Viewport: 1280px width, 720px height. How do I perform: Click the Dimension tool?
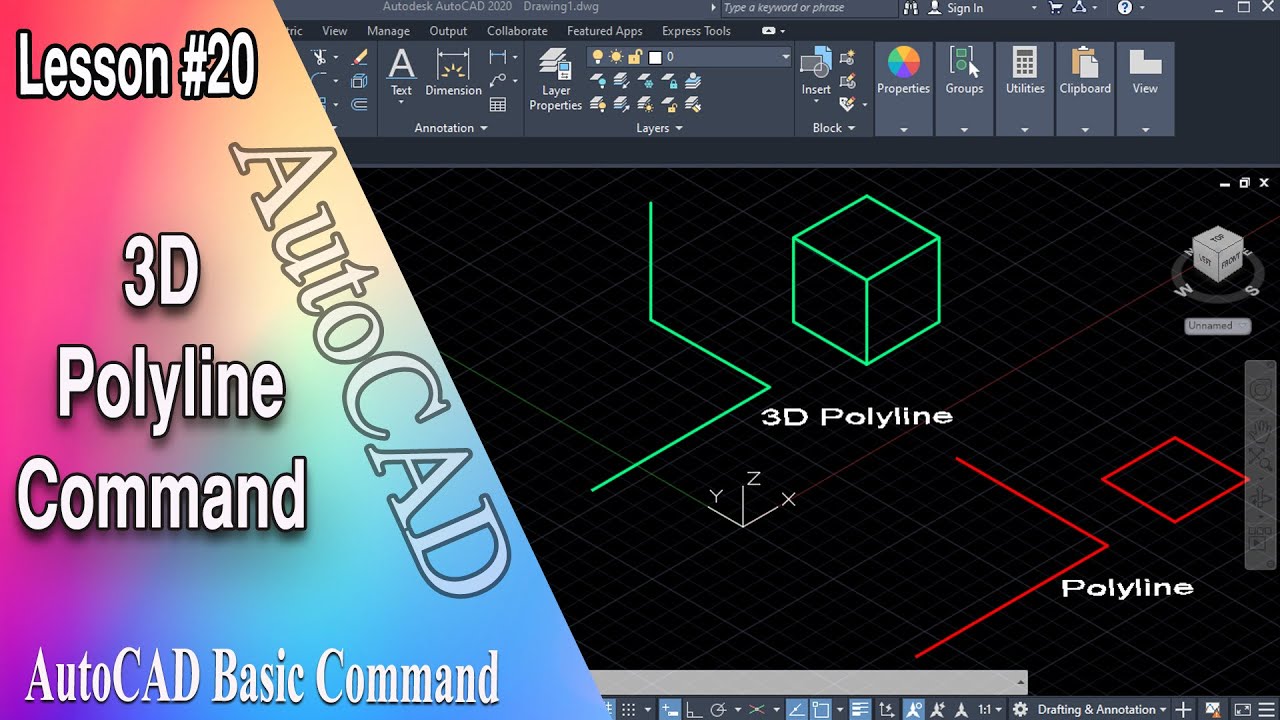(453, 72)
